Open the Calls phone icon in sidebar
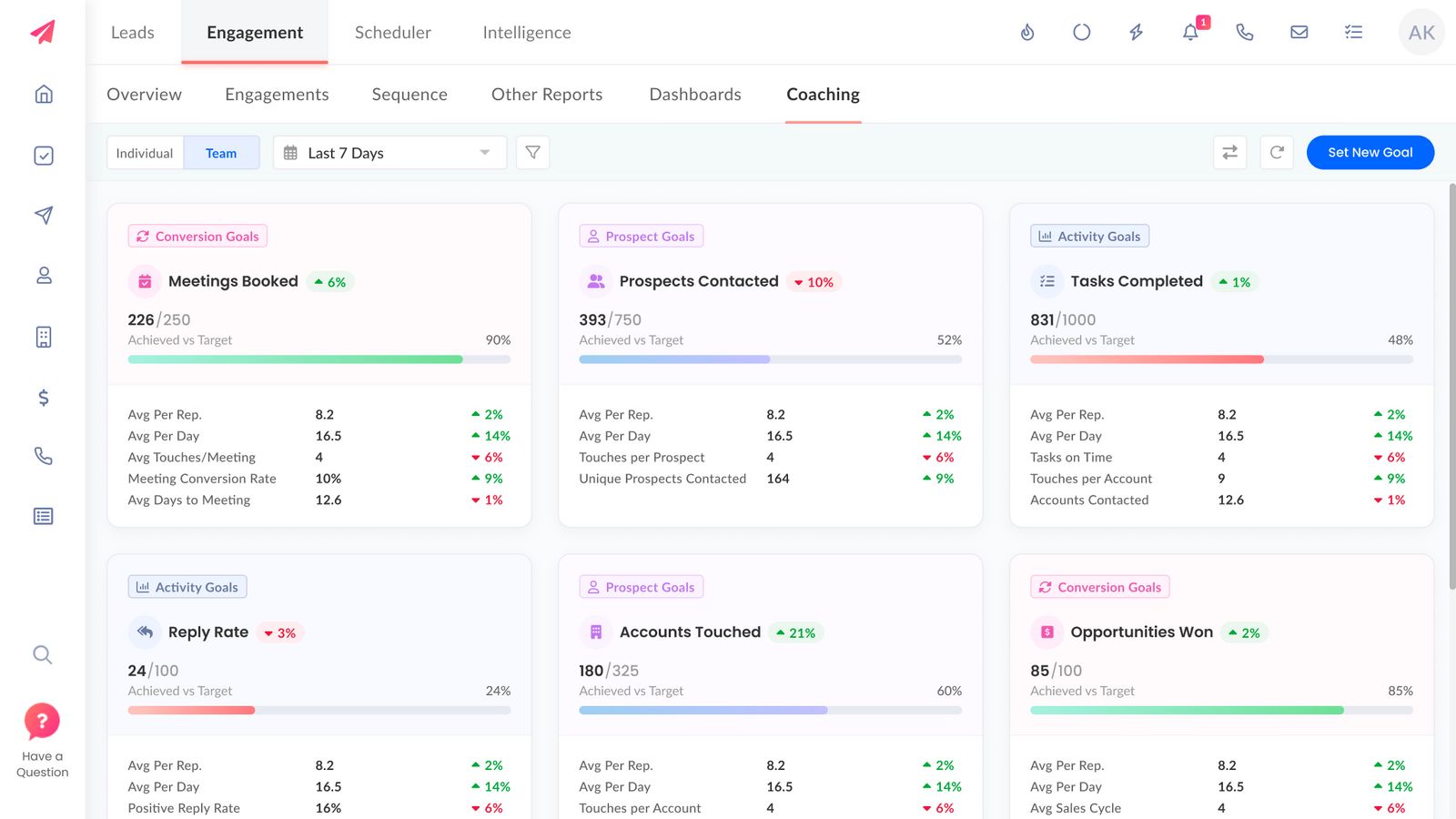Viewport: 1456px width, 819px height. pyautogui.click(x=43, y=456)
